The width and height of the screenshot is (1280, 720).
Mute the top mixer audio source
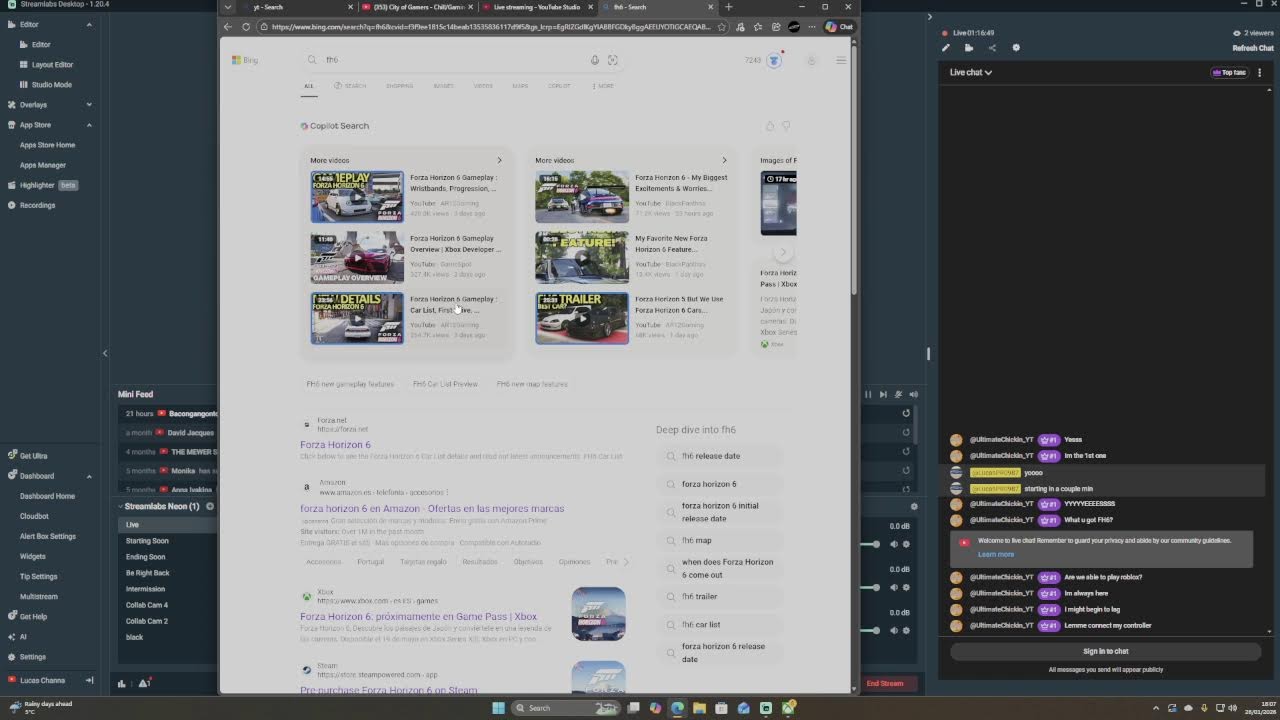[x=893, y=544]
